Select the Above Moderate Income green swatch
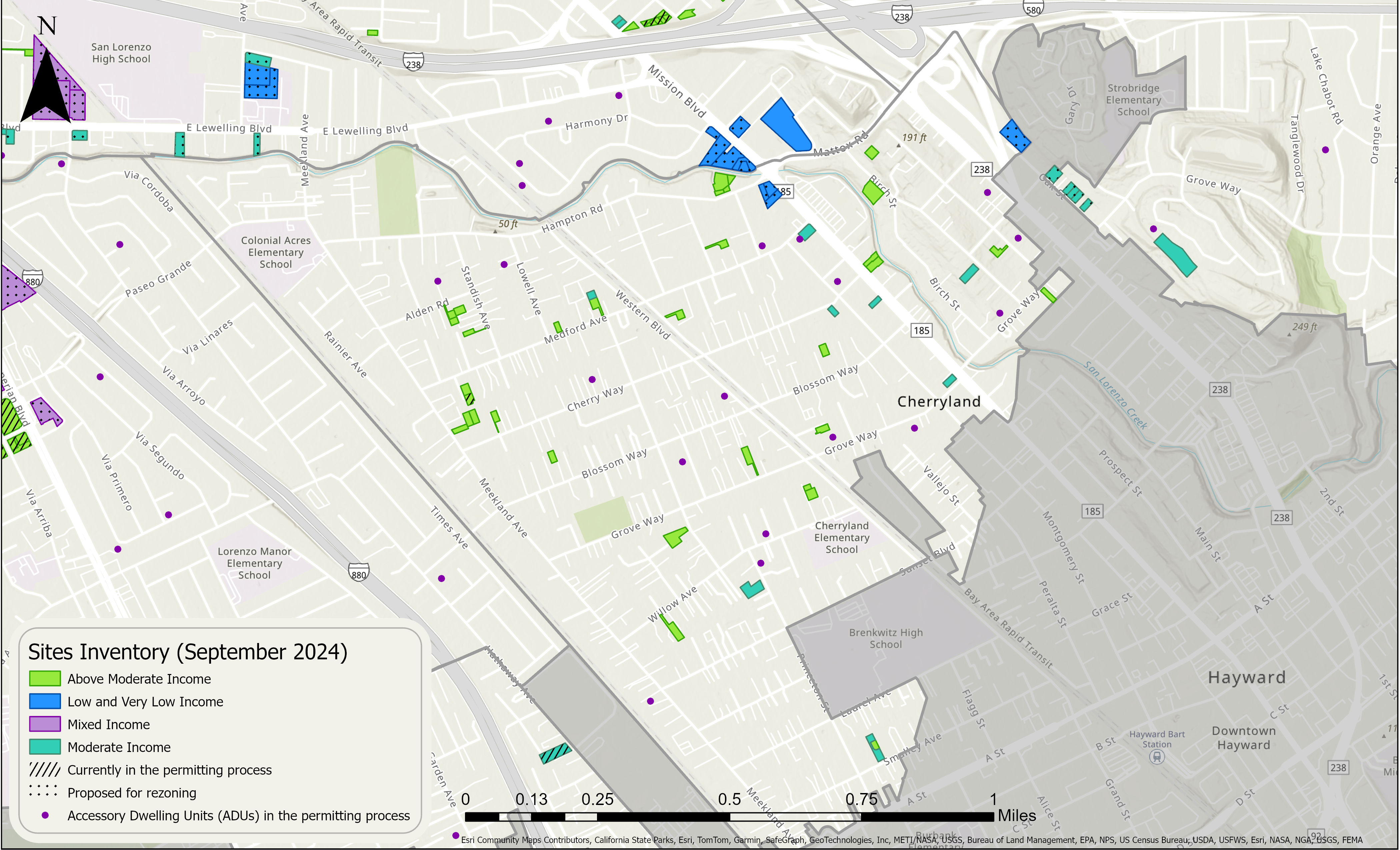The width and height of the screenshot is (1400, 850). 45,679
